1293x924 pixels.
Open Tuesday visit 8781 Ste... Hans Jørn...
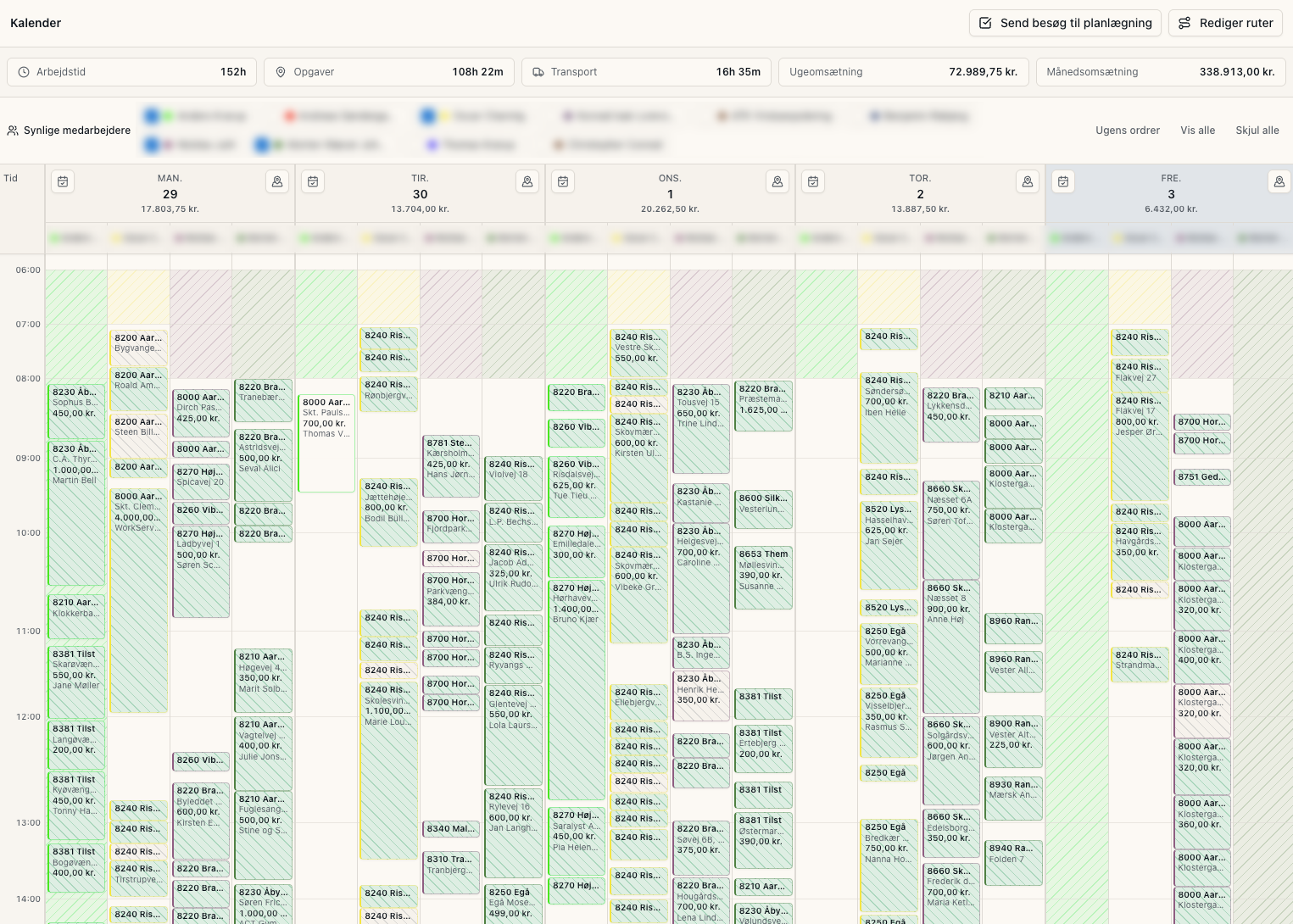451,467
